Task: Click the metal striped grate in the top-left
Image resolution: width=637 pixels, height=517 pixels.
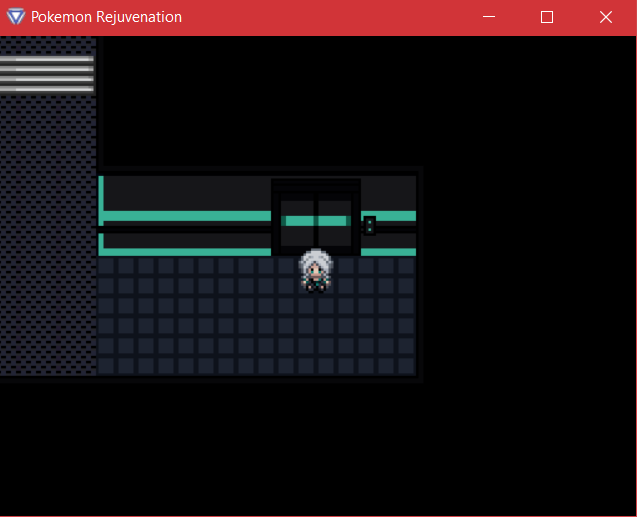Action: [x=47, y=74]
